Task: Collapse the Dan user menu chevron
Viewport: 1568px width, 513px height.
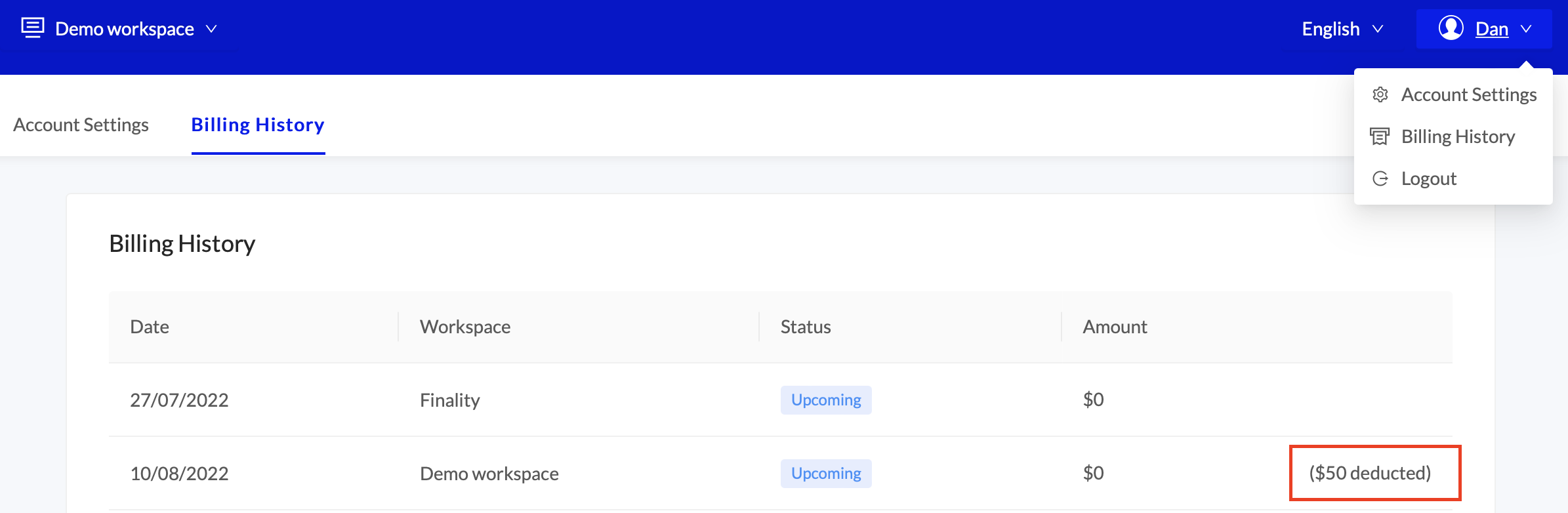Action: (x=1526, y=29)
